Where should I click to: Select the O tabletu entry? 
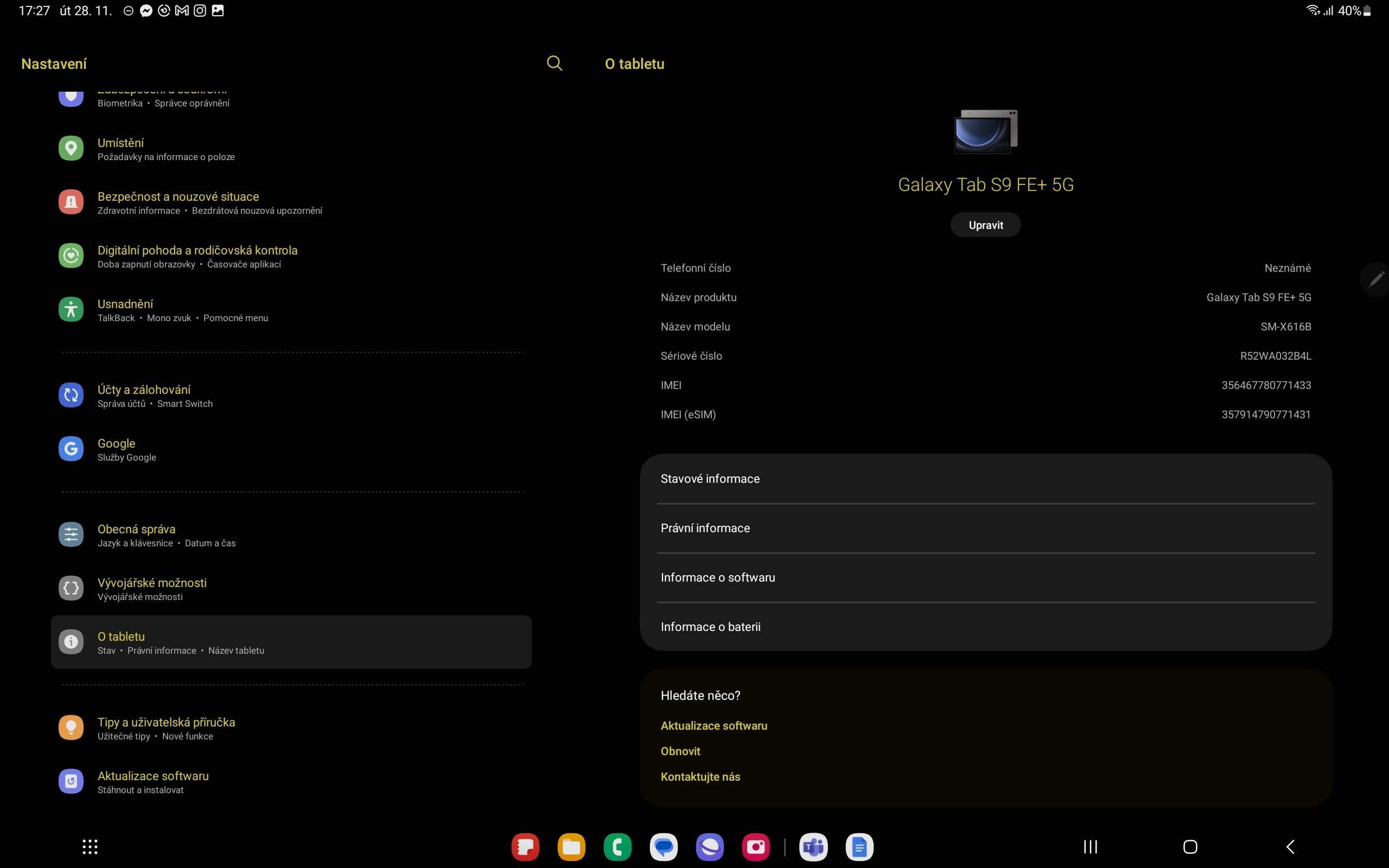click(291, 642)
